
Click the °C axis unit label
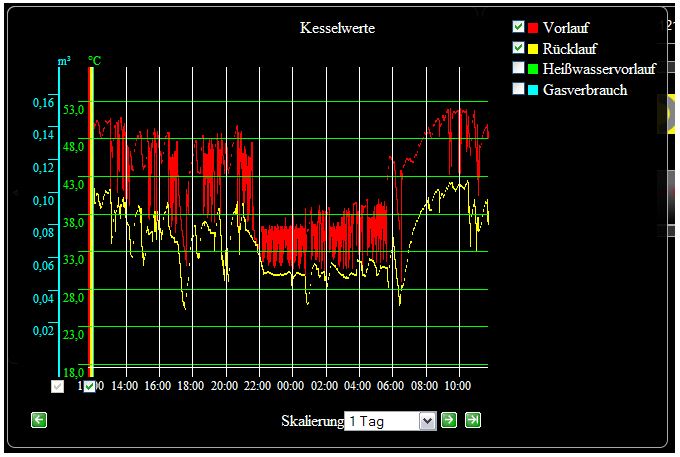[x=94, y=61]
